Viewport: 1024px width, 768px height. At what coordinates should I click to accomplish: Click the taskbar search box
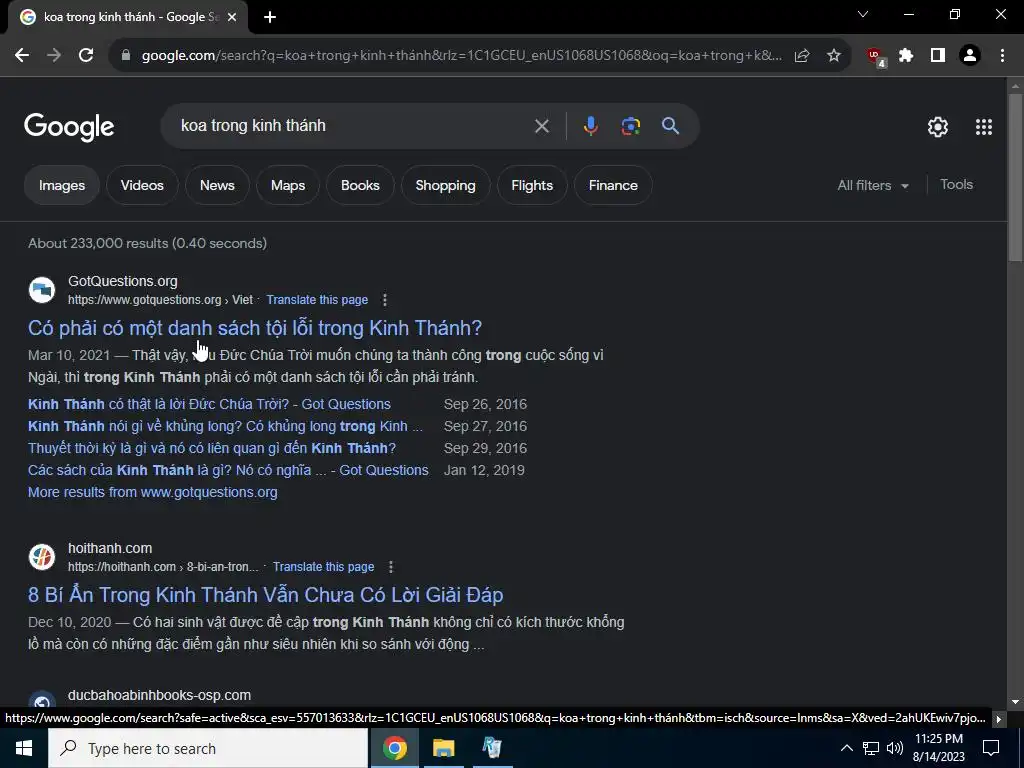(208, 748)
